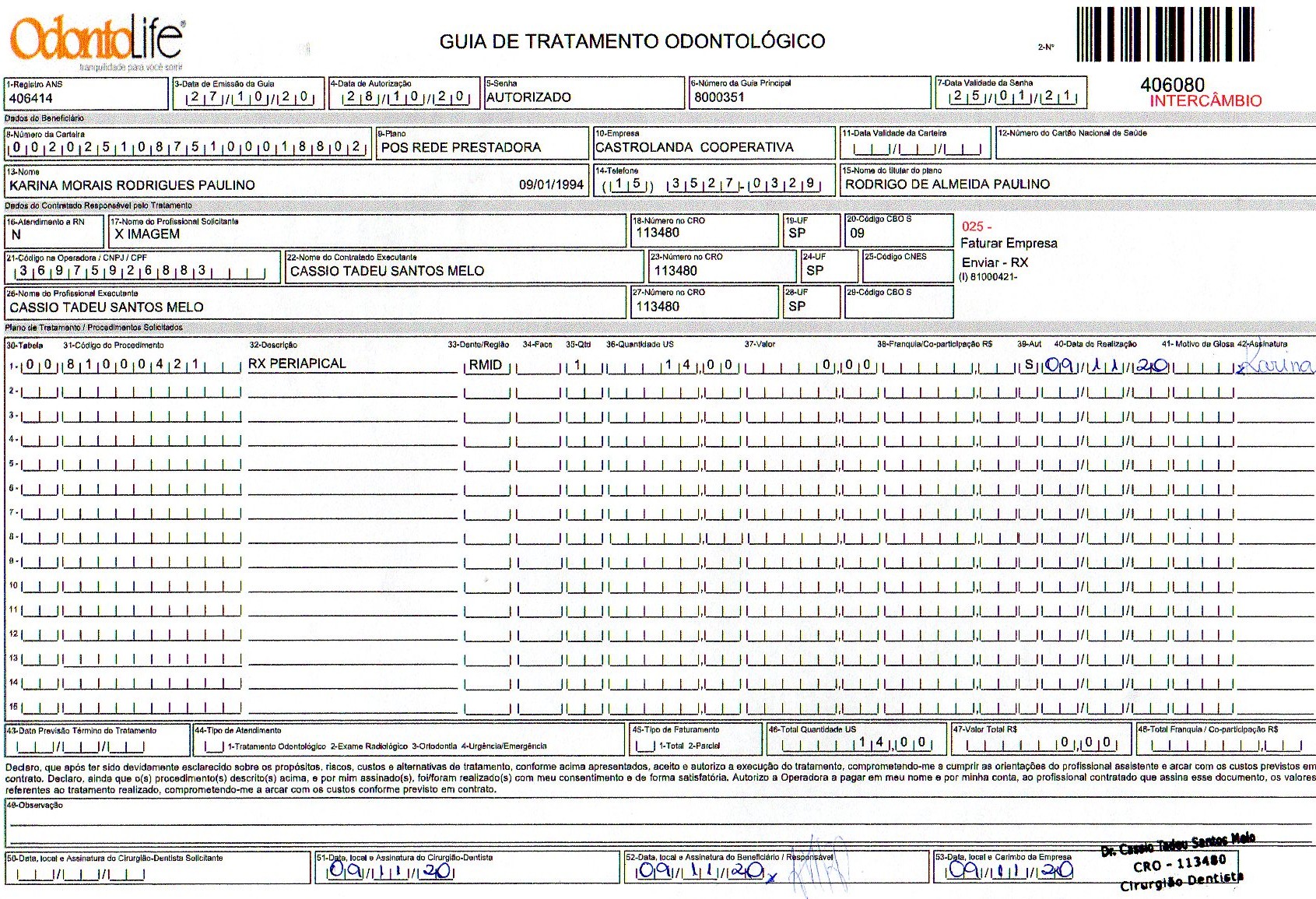Click the 'Dados do Beneficiário' section heading
1316x899 pixels.
point(44,118)
